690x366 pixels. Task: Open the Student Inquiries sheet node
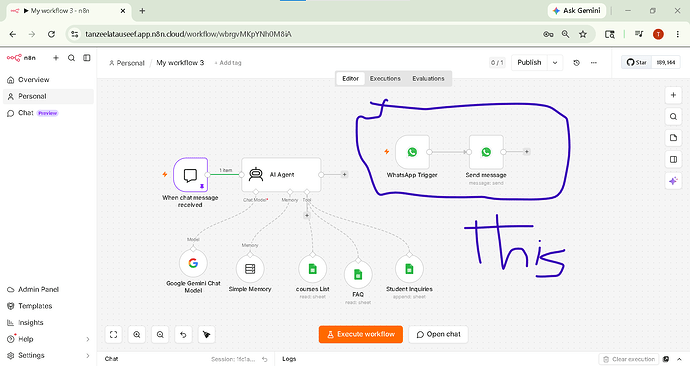(409, 269)
